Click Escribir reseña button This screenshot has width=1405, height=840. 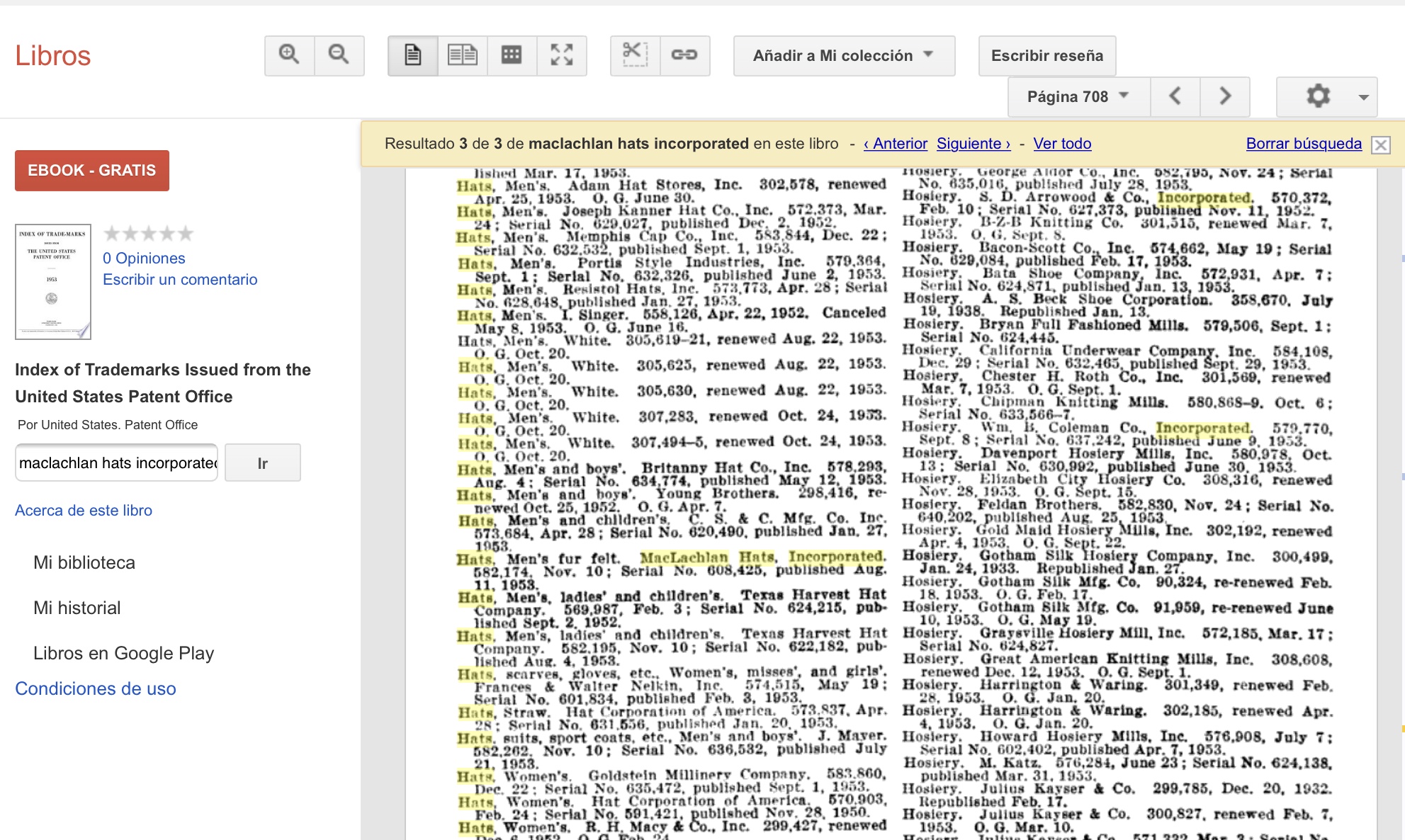coord(1046,55)
